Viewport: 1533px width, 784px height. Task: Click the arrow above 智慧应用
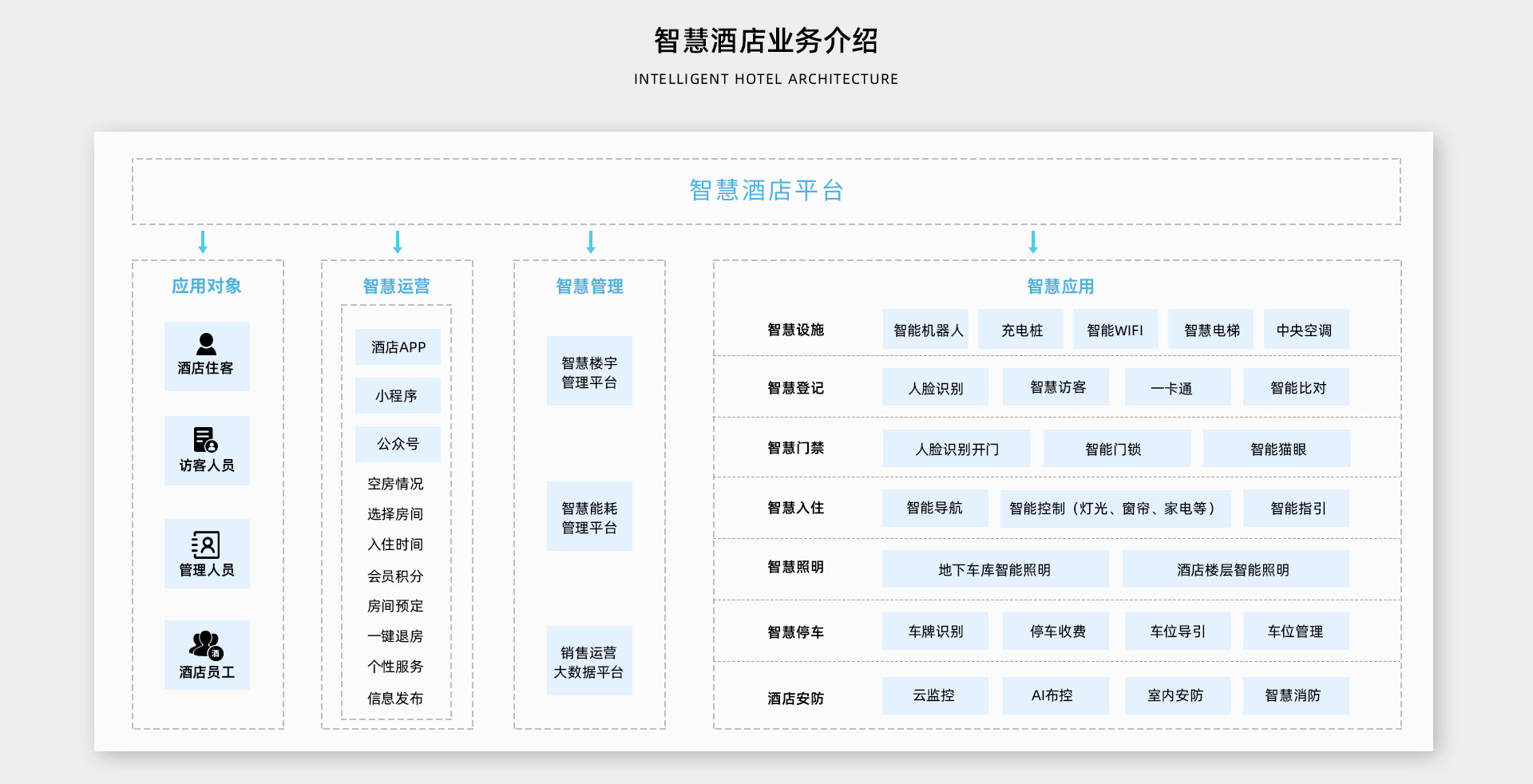[x=1033, y=242]
